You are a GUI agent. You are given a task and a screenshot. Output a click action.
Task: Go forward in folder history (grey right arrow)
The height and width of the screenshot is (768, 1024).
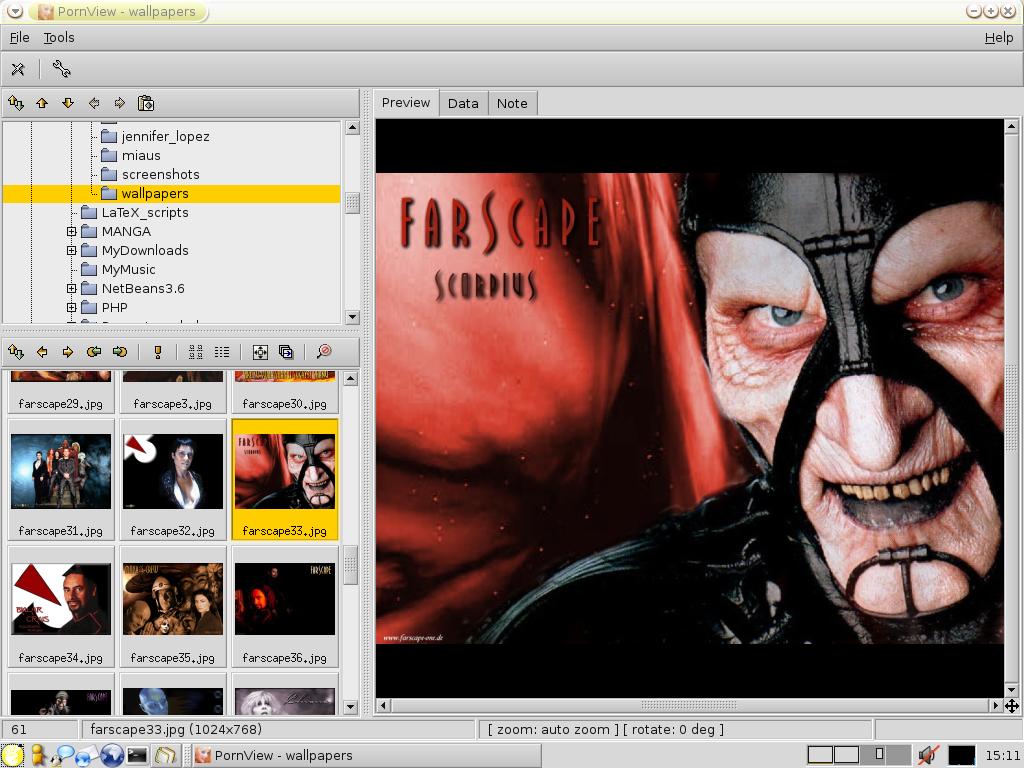[120, 103]
